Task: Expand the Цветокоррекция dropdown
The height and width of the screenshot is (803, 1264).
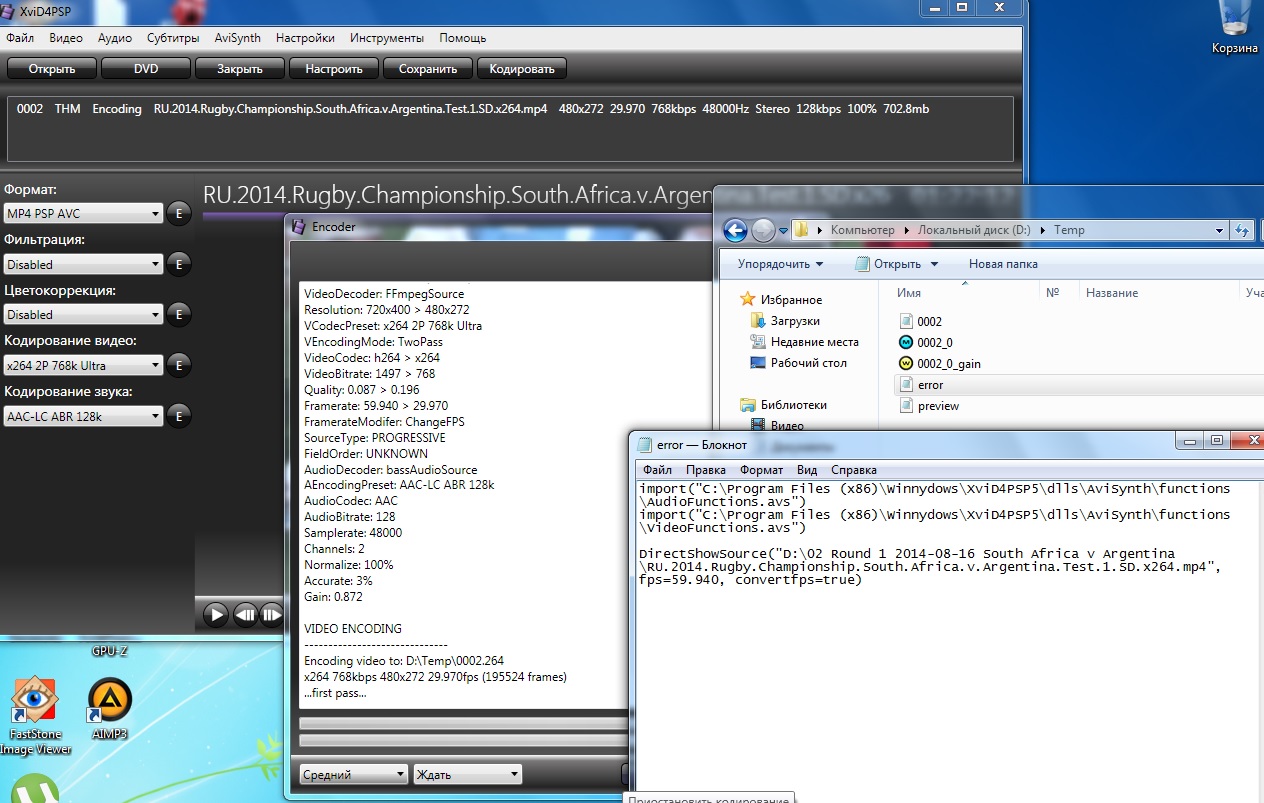Action: tap(83, 314)
